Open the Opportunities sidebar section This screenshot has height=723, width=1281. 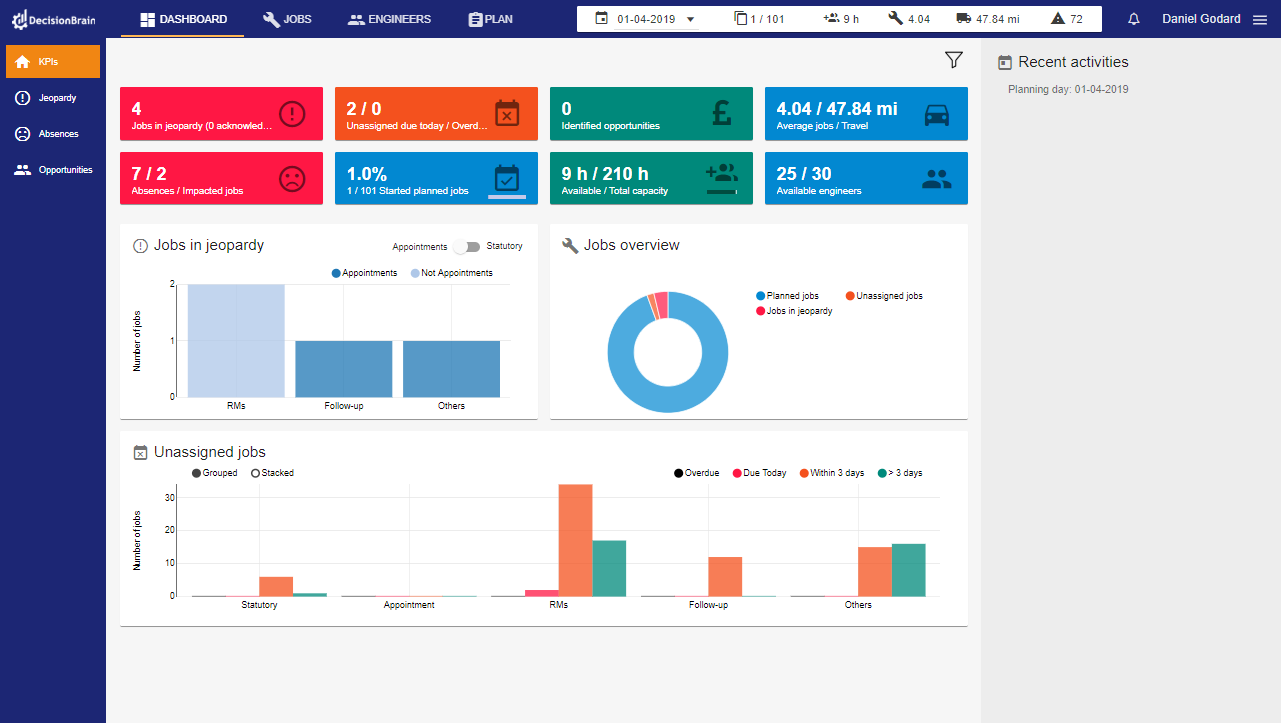click(x=52, y=169)
